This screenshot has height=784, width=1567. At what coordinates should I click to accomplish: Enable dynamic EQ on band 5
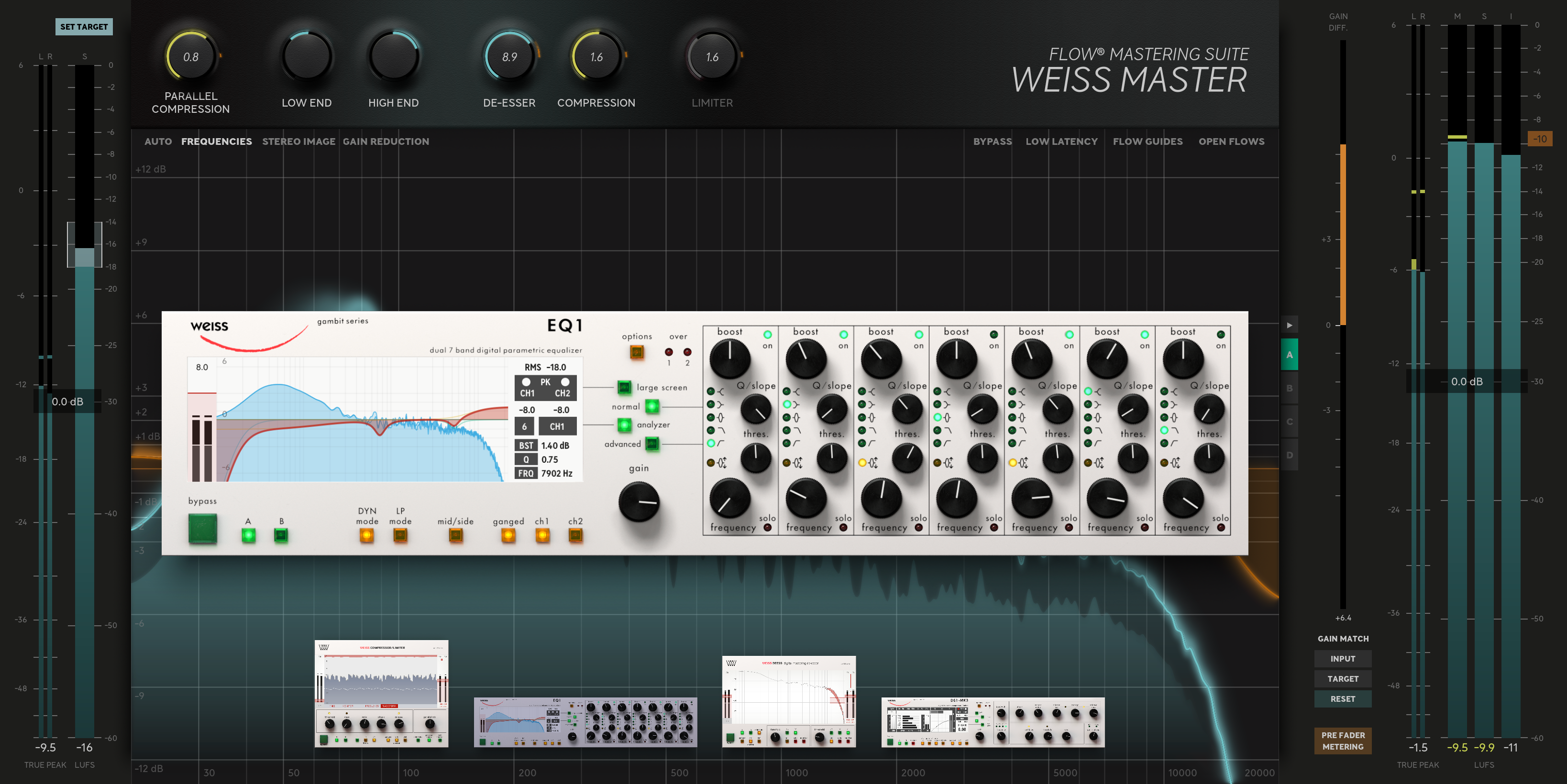click(1012, 463)
